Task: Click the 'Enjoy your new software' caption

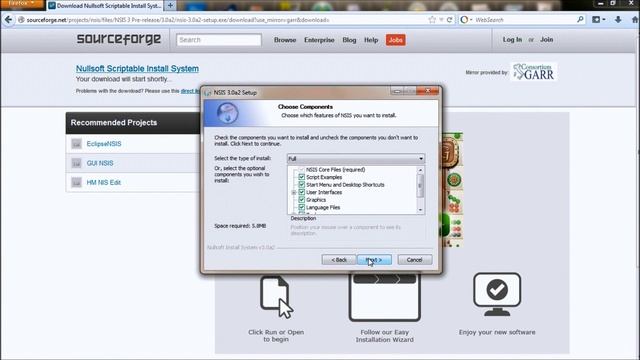Action: pos(497,332)
